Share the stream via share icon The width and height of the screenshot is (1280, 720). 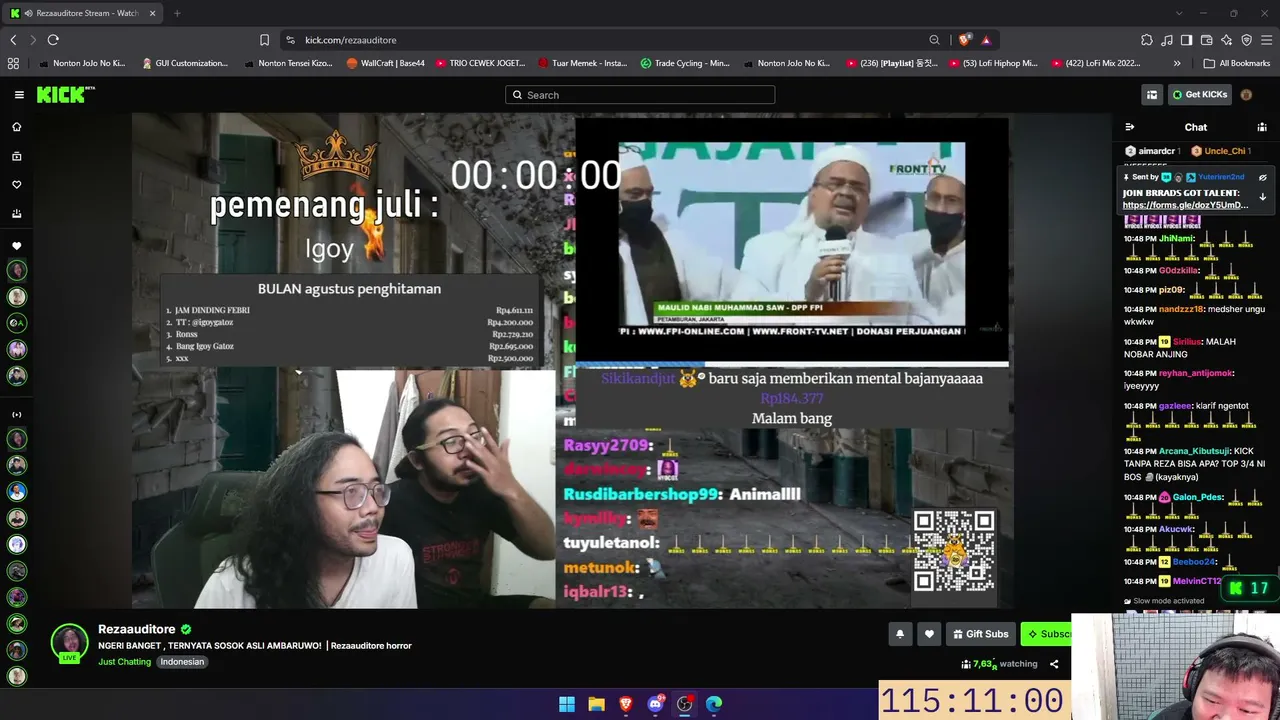click(x=1054, y=664)
